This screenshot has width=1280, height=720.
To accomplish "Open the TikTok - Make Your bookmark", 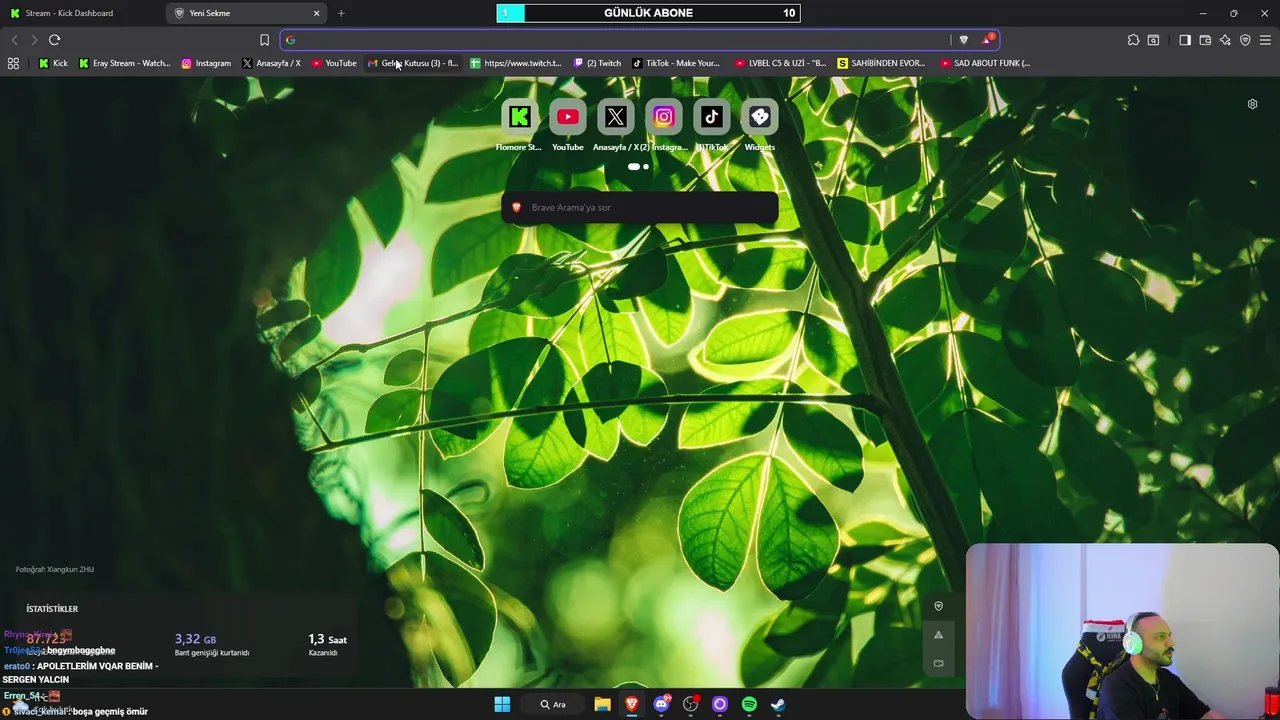I will tap(676, 63).
